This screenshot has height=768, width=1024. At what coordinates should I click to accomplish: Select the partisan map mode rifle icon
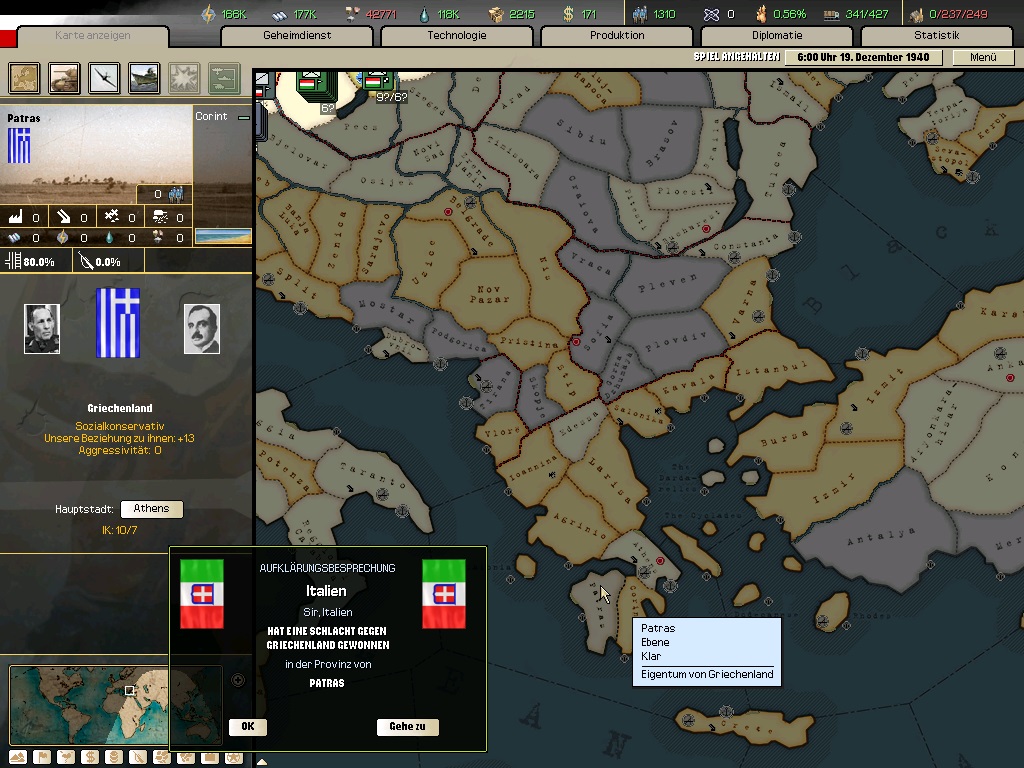point(138,757)
